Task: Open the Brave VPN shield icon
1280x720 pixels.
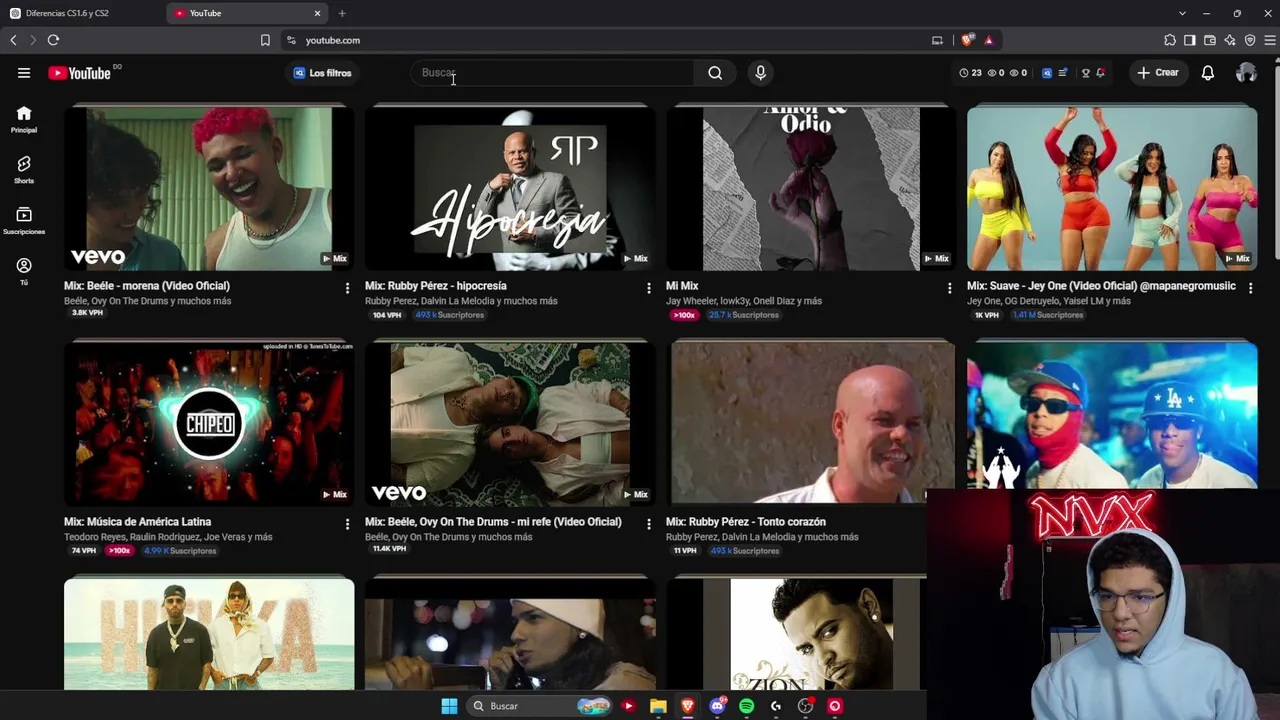Action: (1250, 40)
